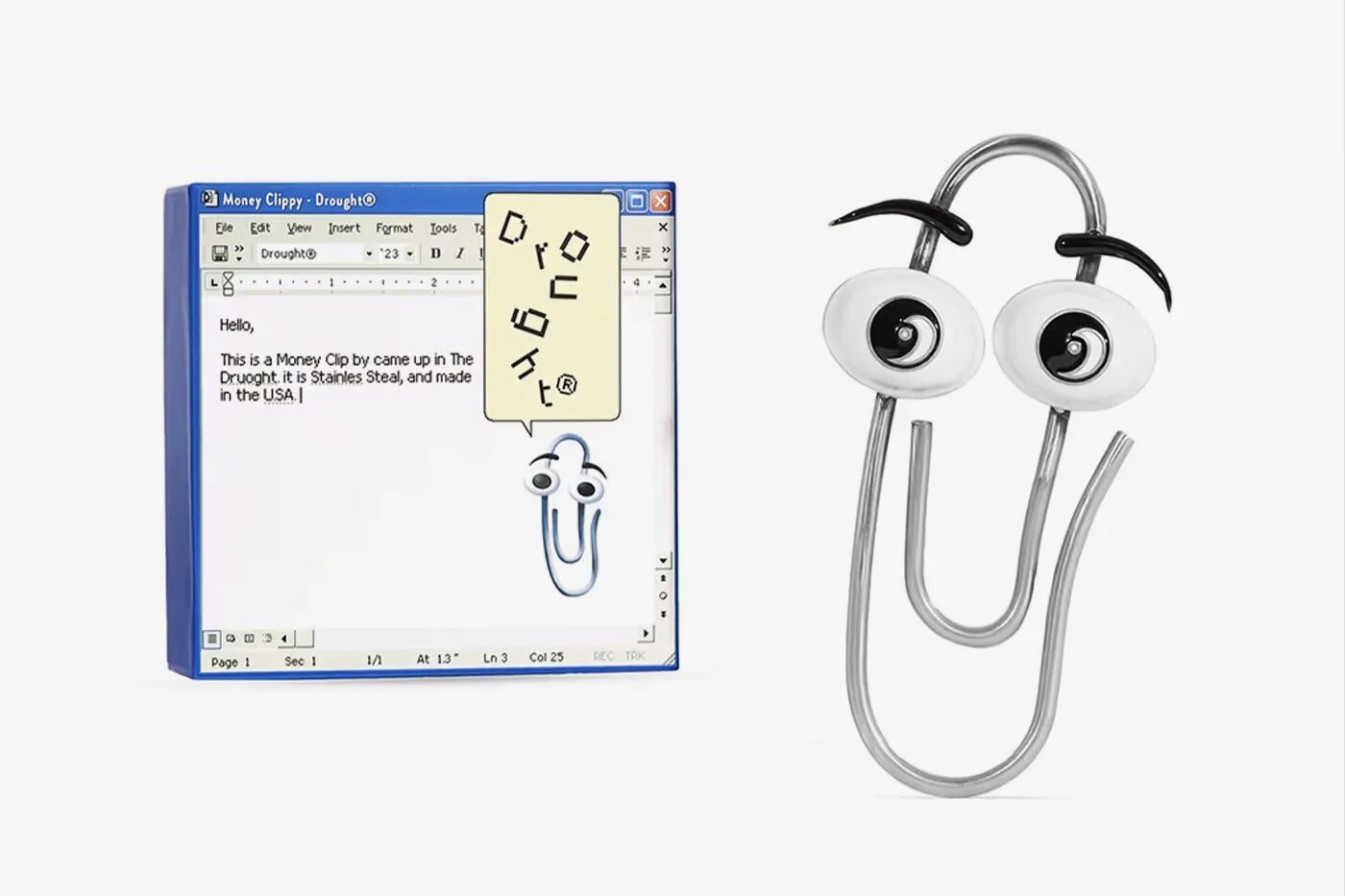Click the Bold formatting button

point(435,254)
